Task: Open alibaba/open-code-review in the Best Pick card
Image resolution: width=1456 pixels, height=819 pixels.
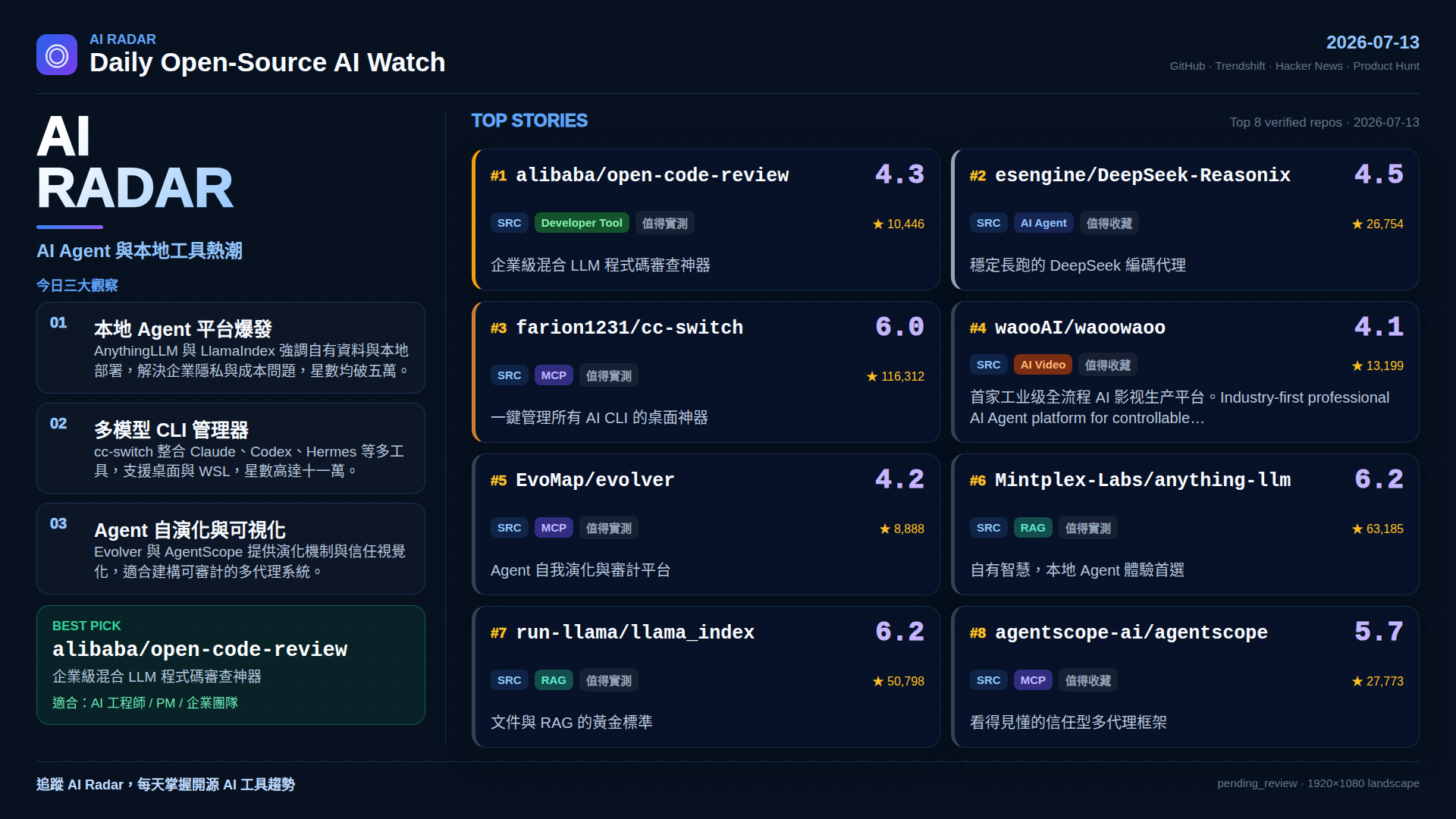Action: [200, 649]
